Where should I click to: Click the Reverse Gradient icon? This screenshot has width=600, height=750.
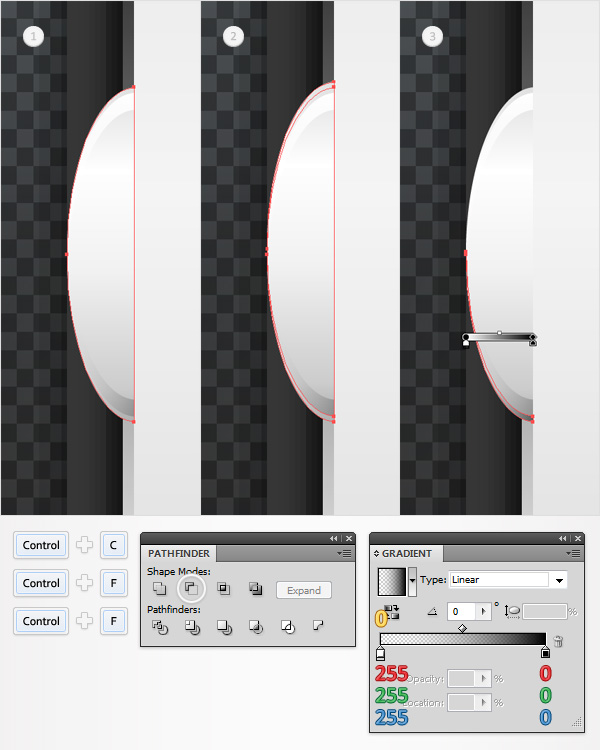pos(392,612)
